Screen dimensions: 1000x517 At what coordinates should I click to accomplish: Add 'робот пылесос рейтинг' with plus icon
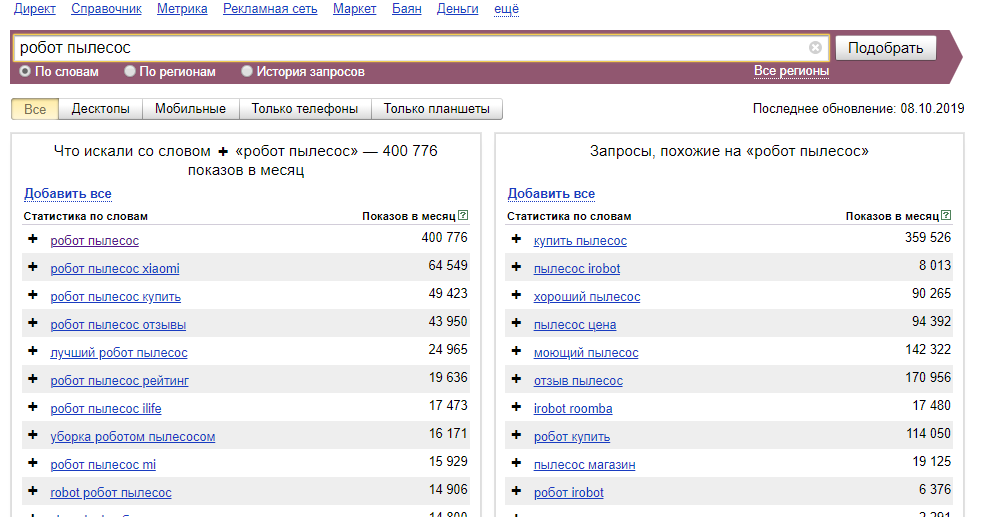[x=33, y=379]
